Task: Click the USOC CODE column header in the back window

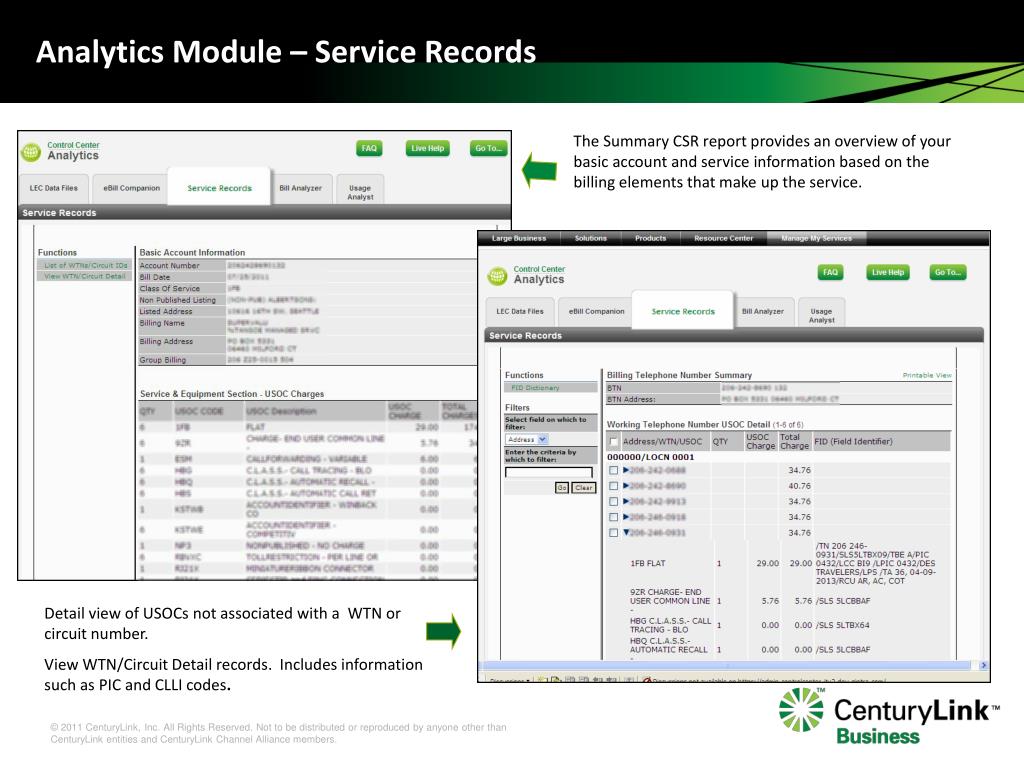Action: click(199, 411)
